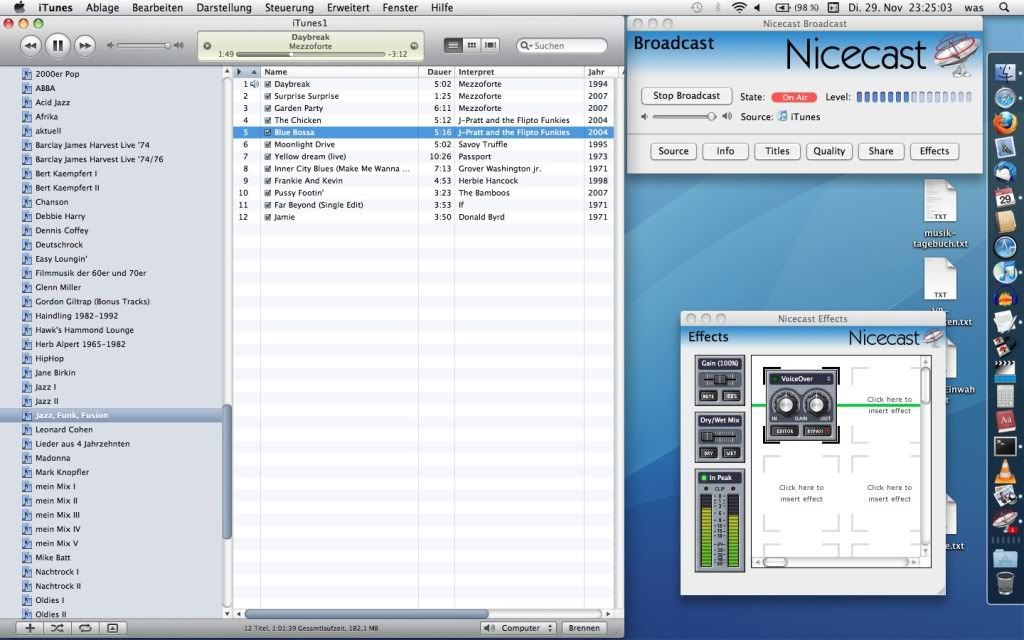Image resolution: width=1024 pixels, height=640 pixels.
Task: Pause playback in iTunes
Action: tap(57, 45)
